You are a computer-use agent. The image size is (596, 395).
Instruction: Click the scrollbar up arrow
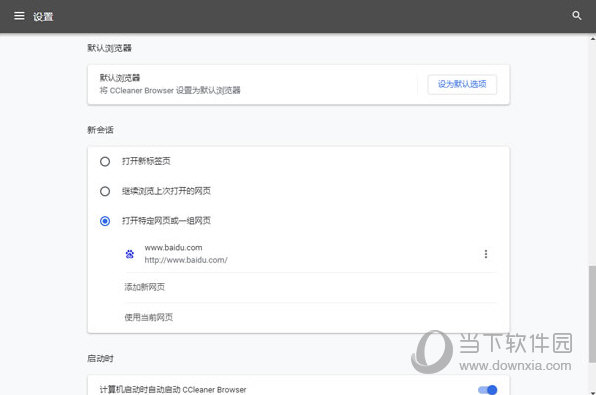[x=593, y=38]
